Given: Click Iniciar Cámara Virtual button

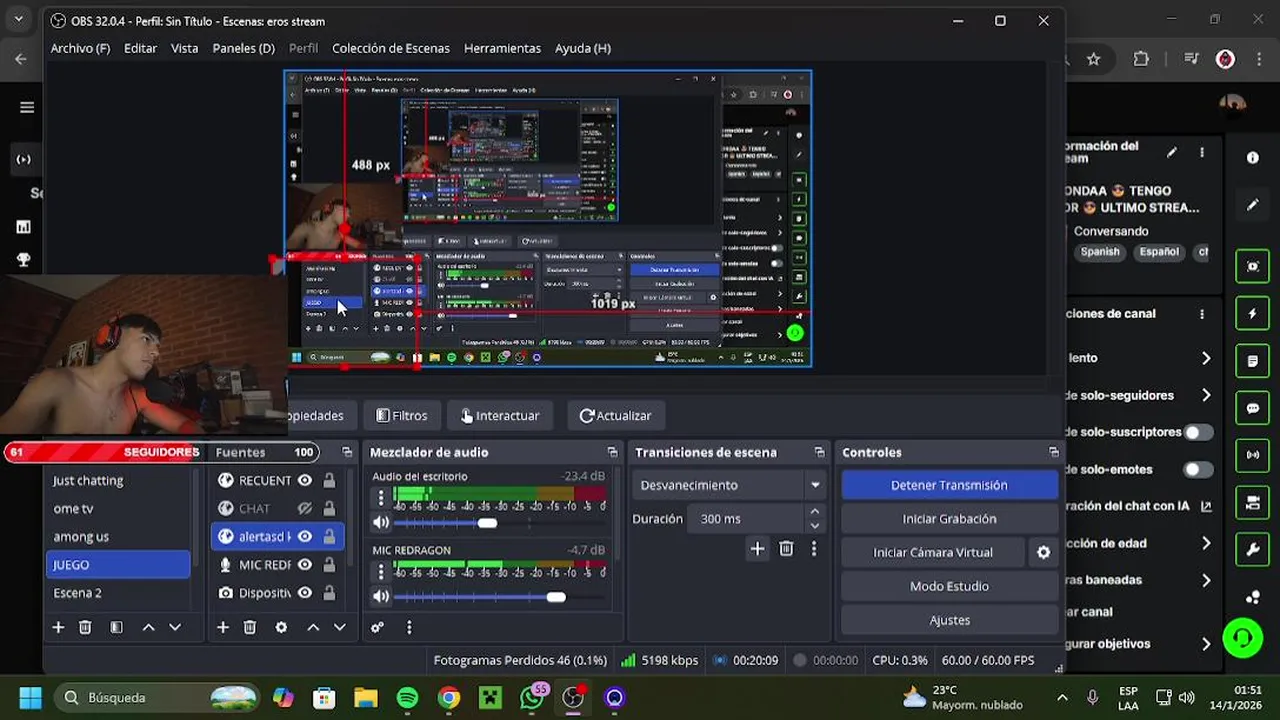Looking at the screenshot, I should (x=933, y=552).
